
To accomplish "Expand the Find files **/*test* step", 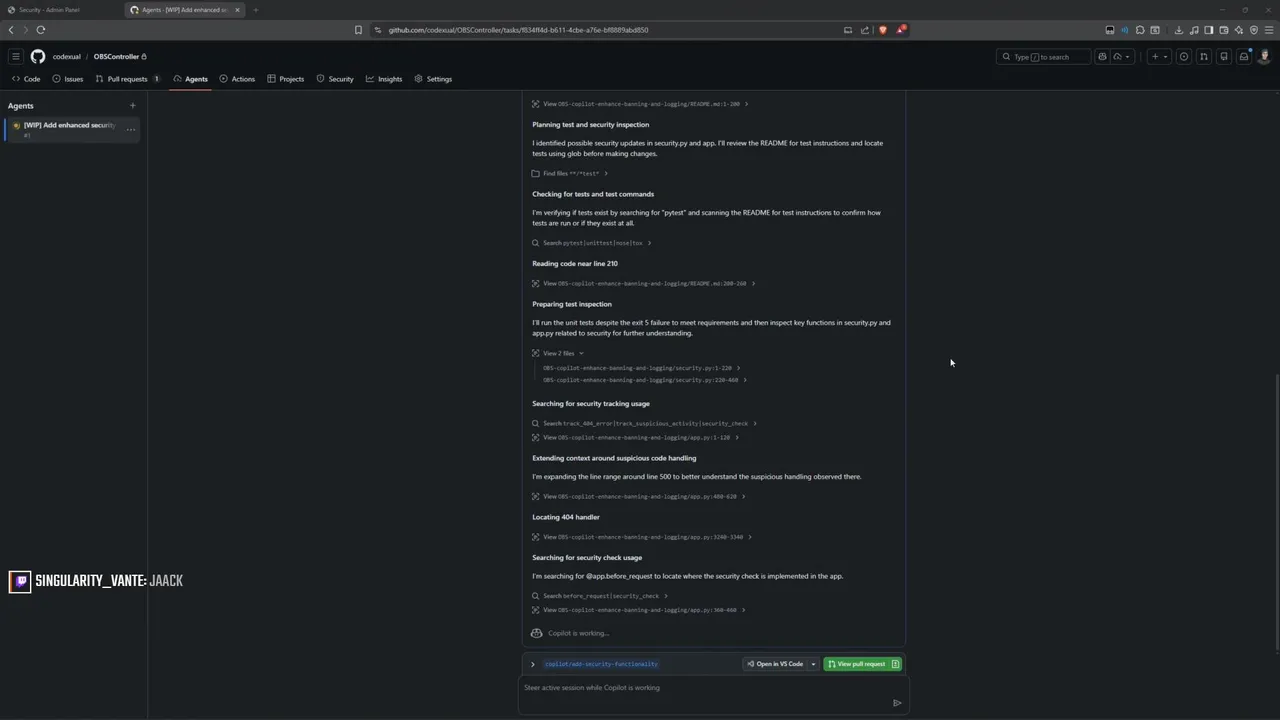I will tap(570, 173).
